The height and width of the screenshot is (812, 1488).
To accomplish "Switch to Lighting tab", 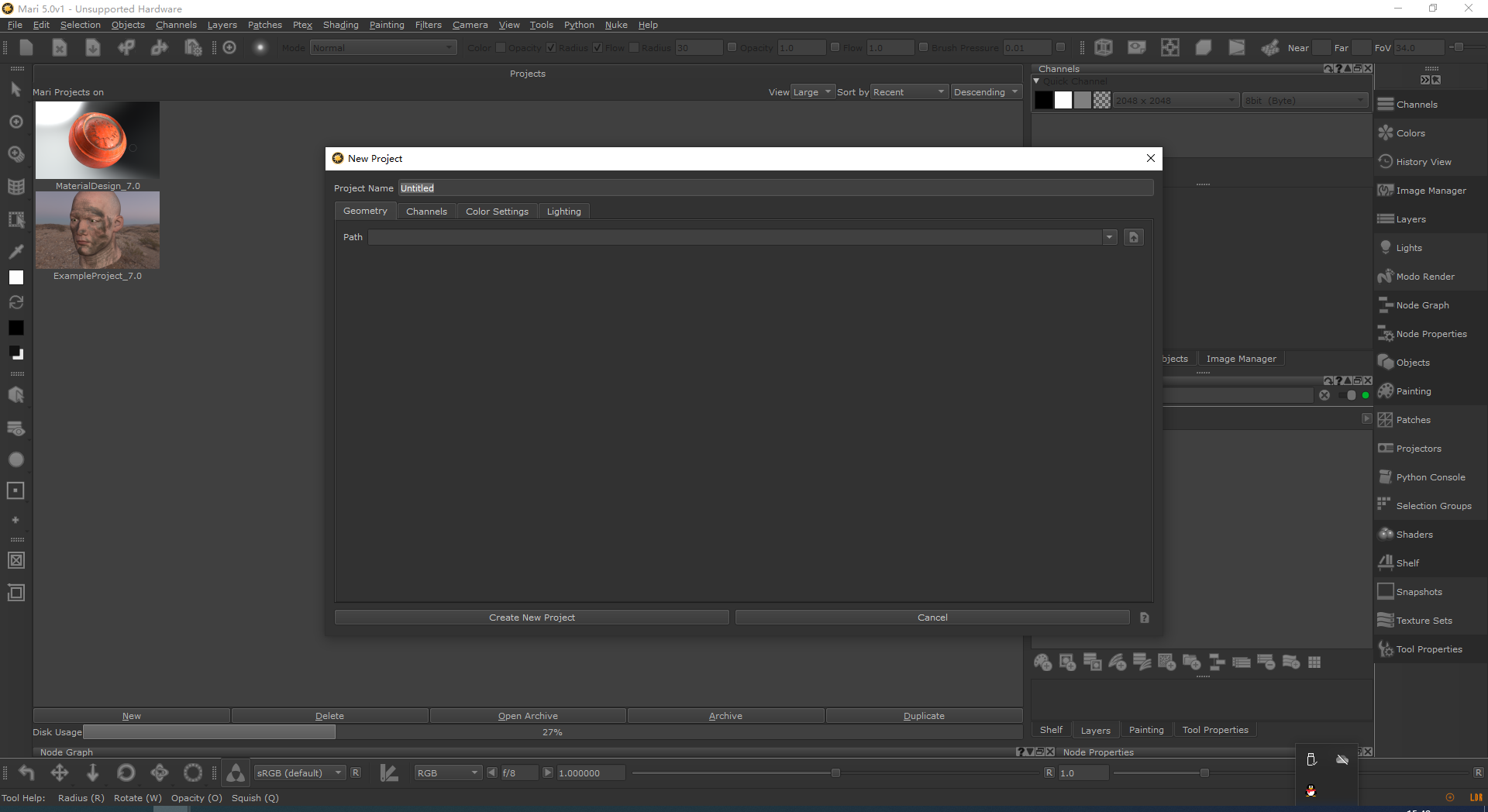I will point(563,212).
